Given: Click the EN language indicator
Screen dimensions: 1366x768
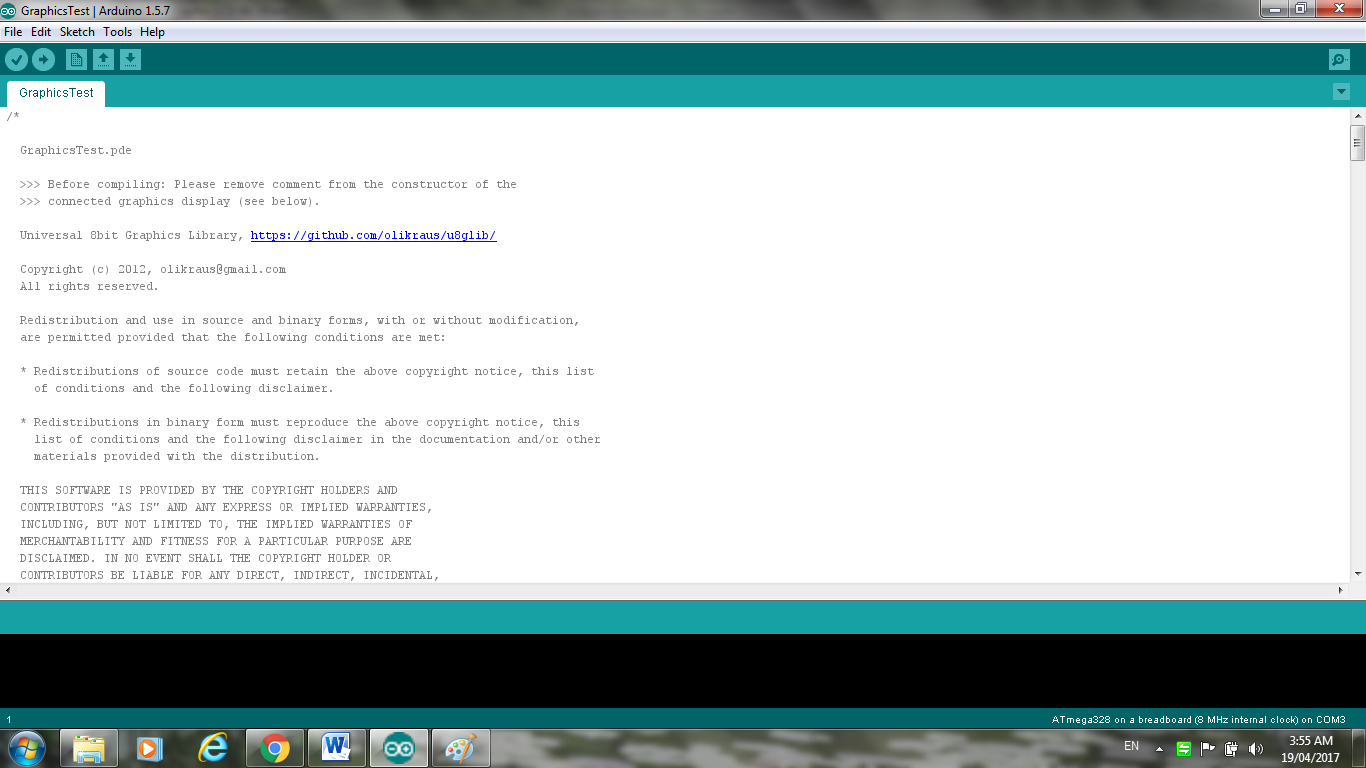Looking at the screenshot, I should tap(1131, 746).
